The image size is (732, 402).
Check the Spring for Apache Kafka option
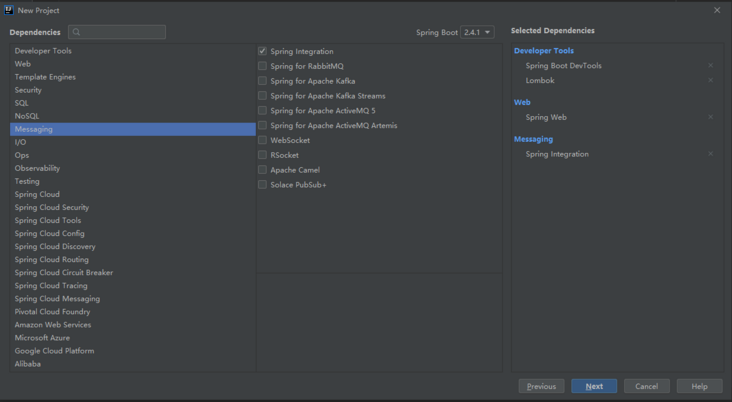(262, 81)
